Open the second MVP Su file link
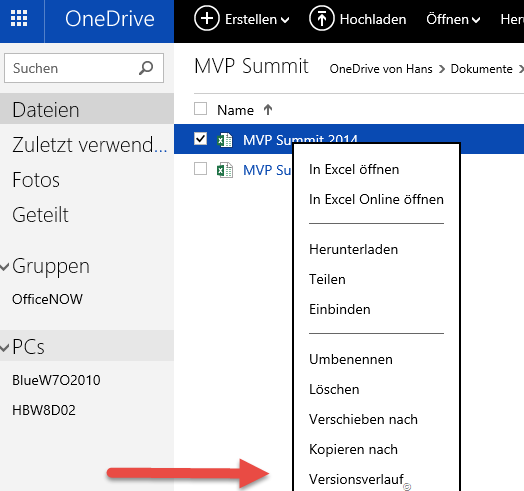 tap(267, 170)
